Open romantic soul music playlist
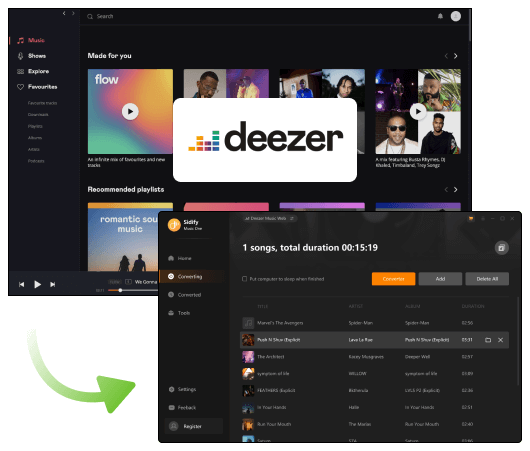Image resolution: width=530 pixels, height=451 pixels. [123, 237]
